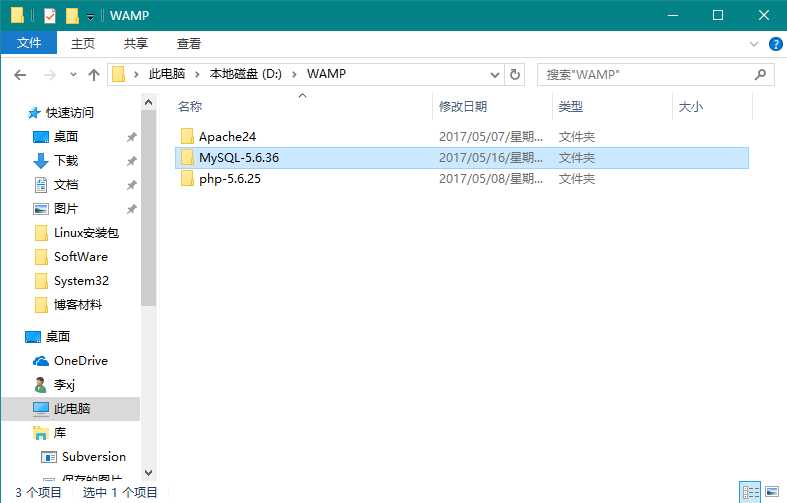This screenshot has width=787, height=503.
Task: Select the MySQL-5.6.36 folder name
Action: [239, 158]
